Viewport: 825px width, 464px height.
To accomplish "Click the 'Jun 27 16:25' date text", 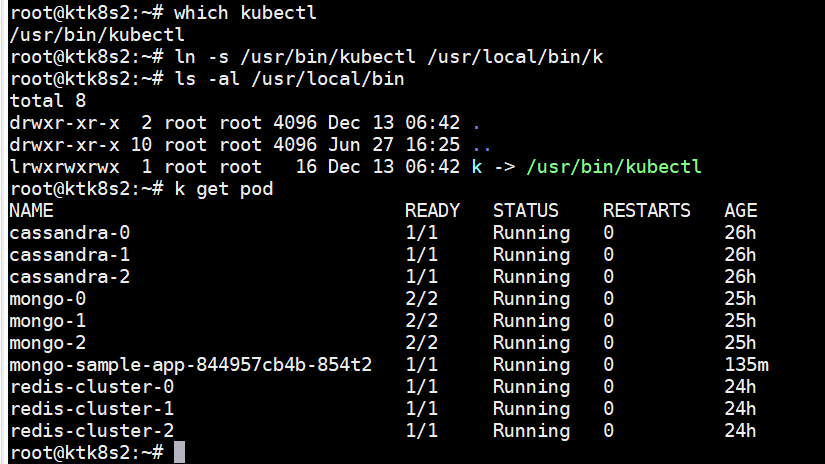I will point(394,145).
